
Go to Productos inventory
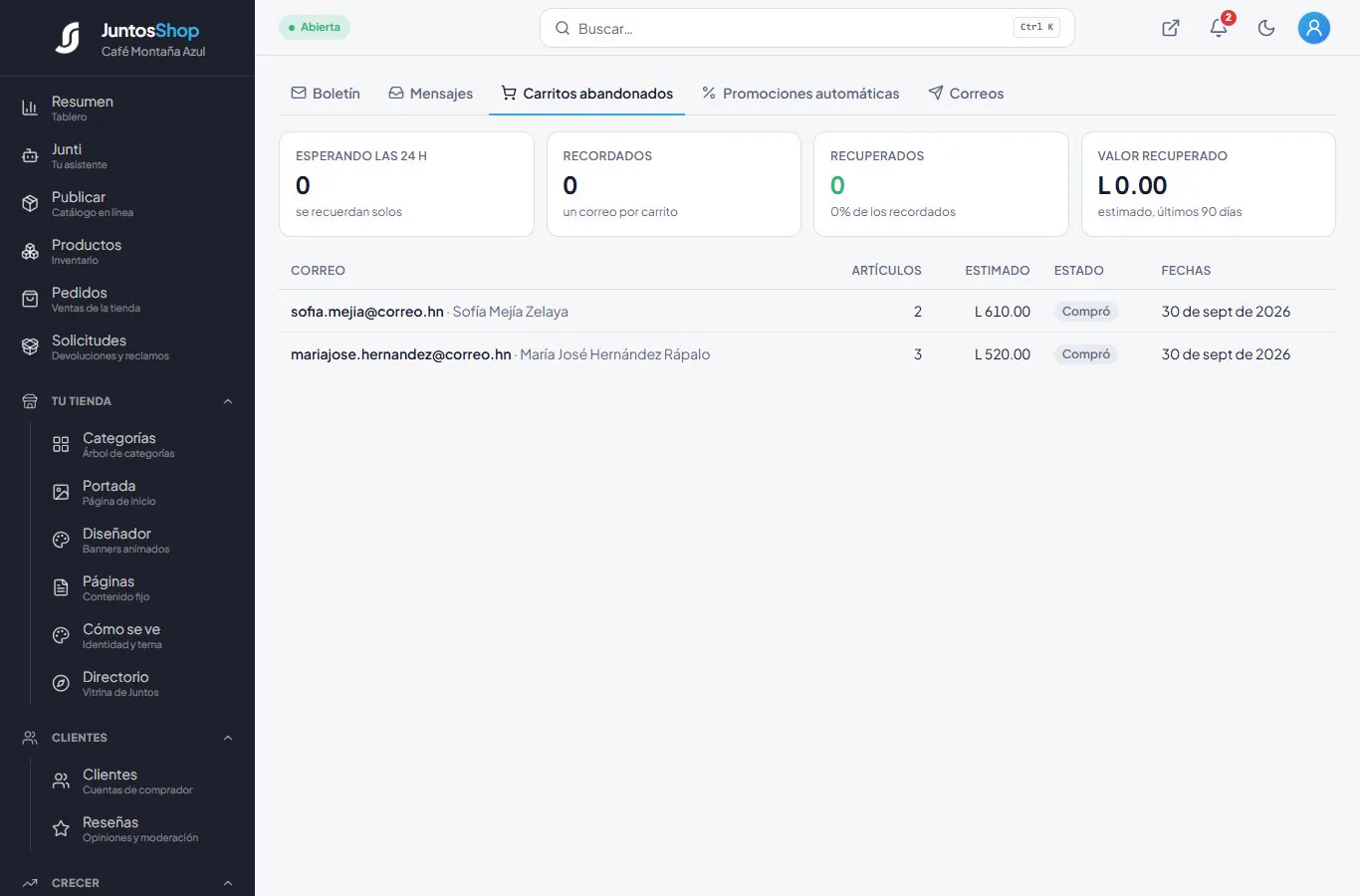coord(127,252)
